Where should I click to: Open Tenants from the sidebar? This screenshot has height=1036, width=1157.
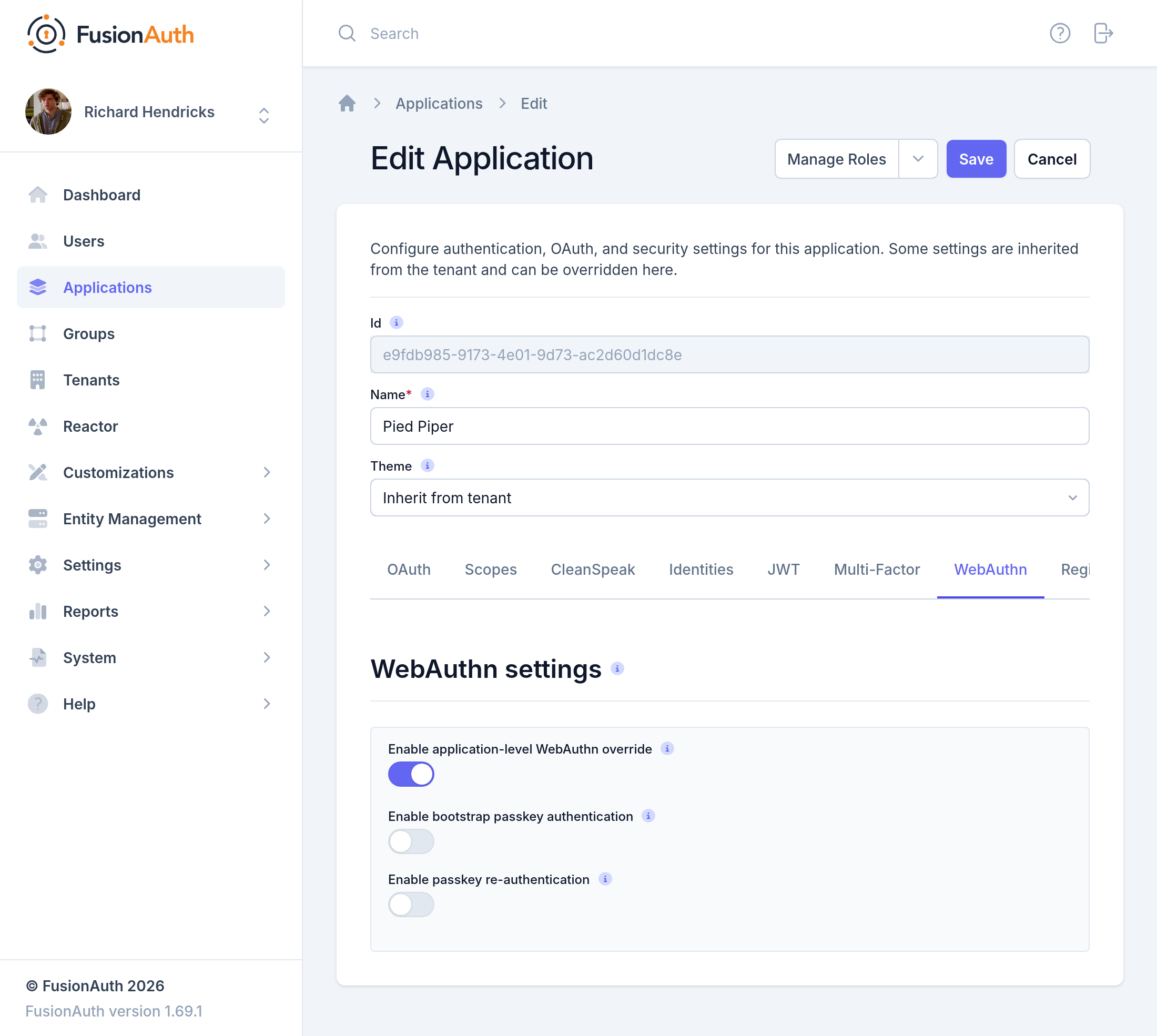click(151, 380)
